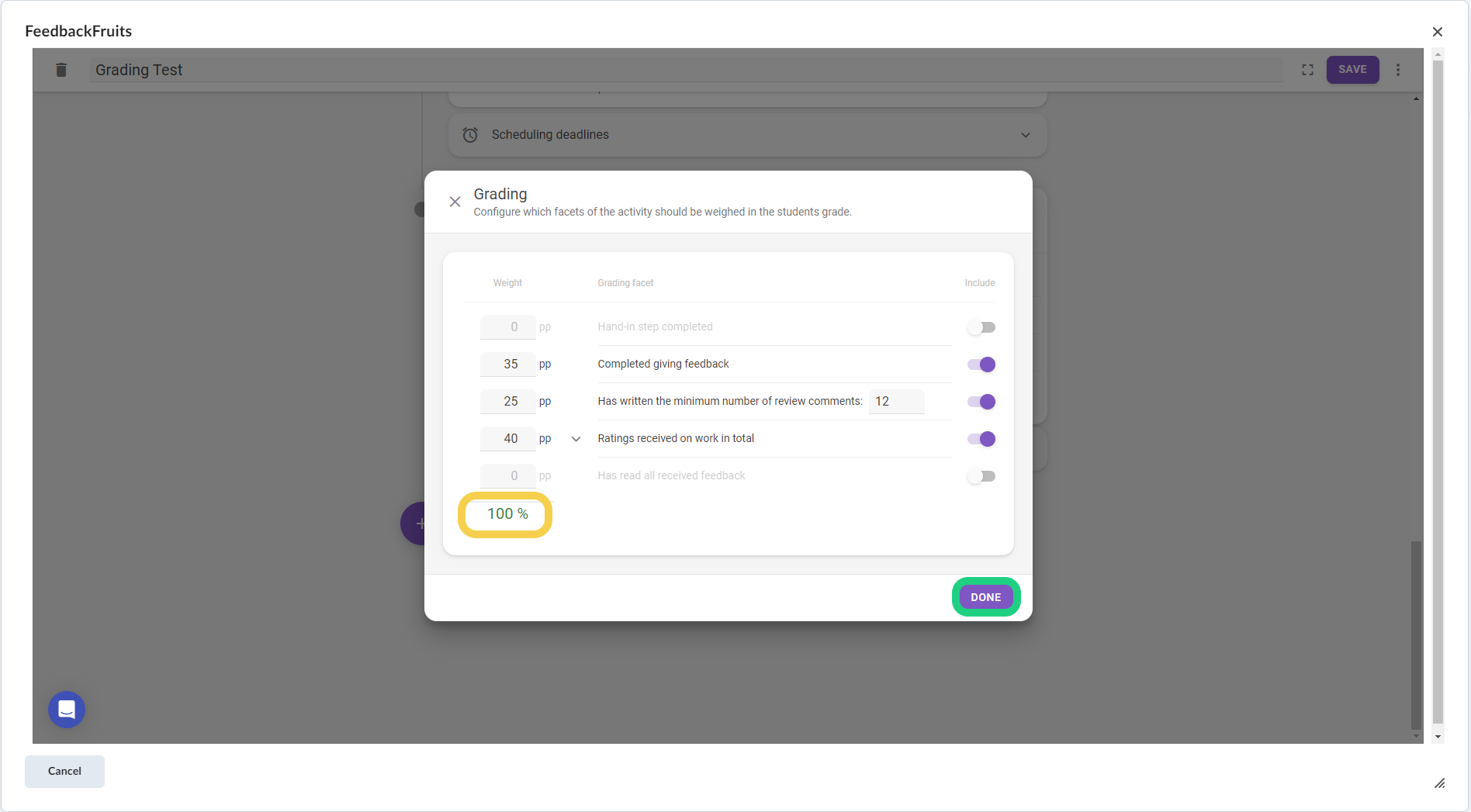The image size is (1471, 812).
Task: Click the Cancel button
Action: pyautogui.click(x=64, y=771)
